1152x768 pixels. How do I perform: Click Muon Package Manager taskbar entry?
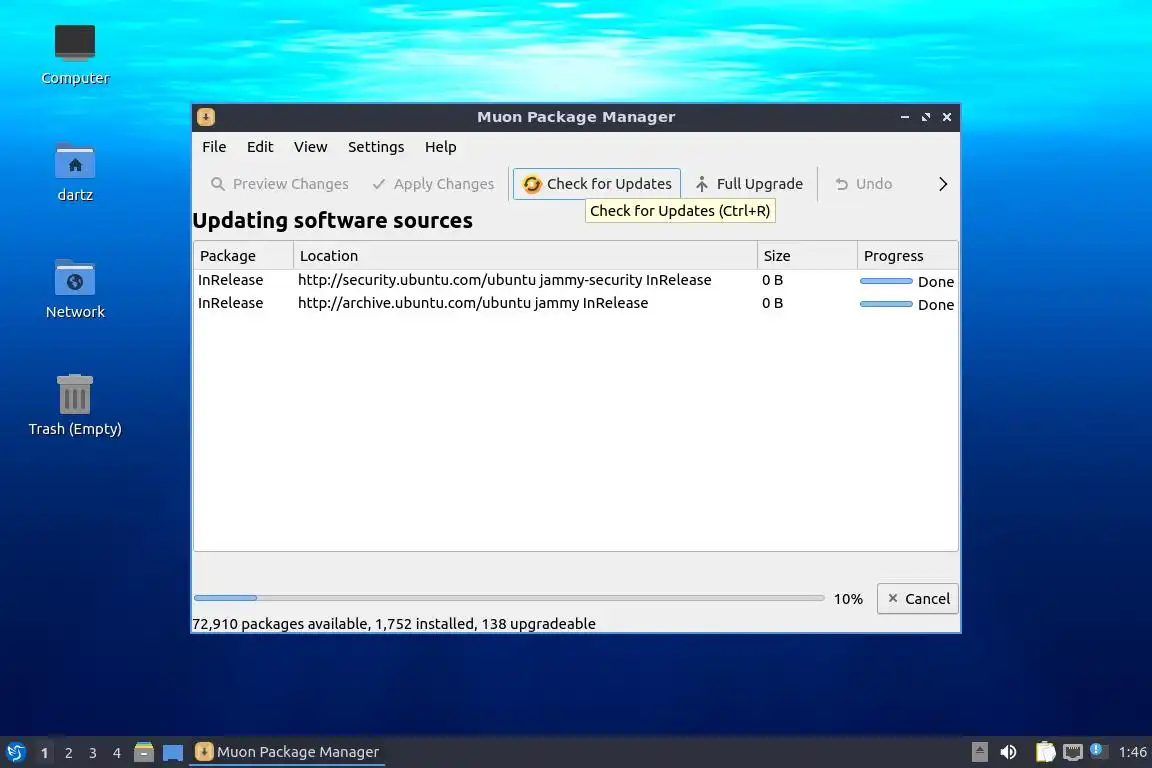click(x=287, y=752)
